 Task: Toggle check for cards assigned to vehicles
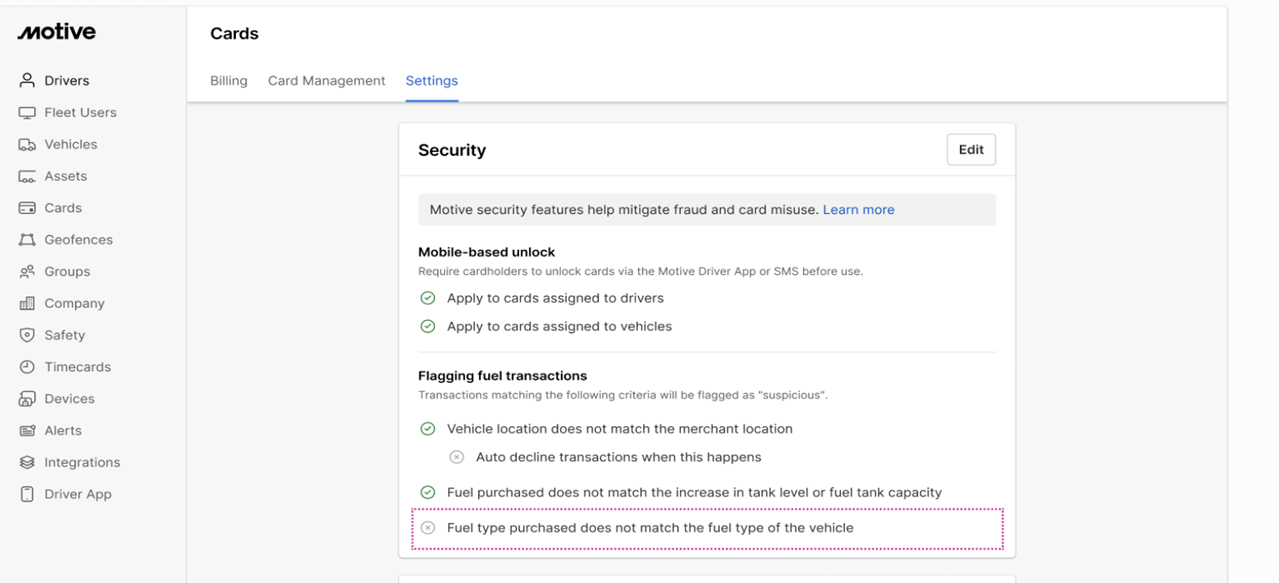click(x=428, y=326)
